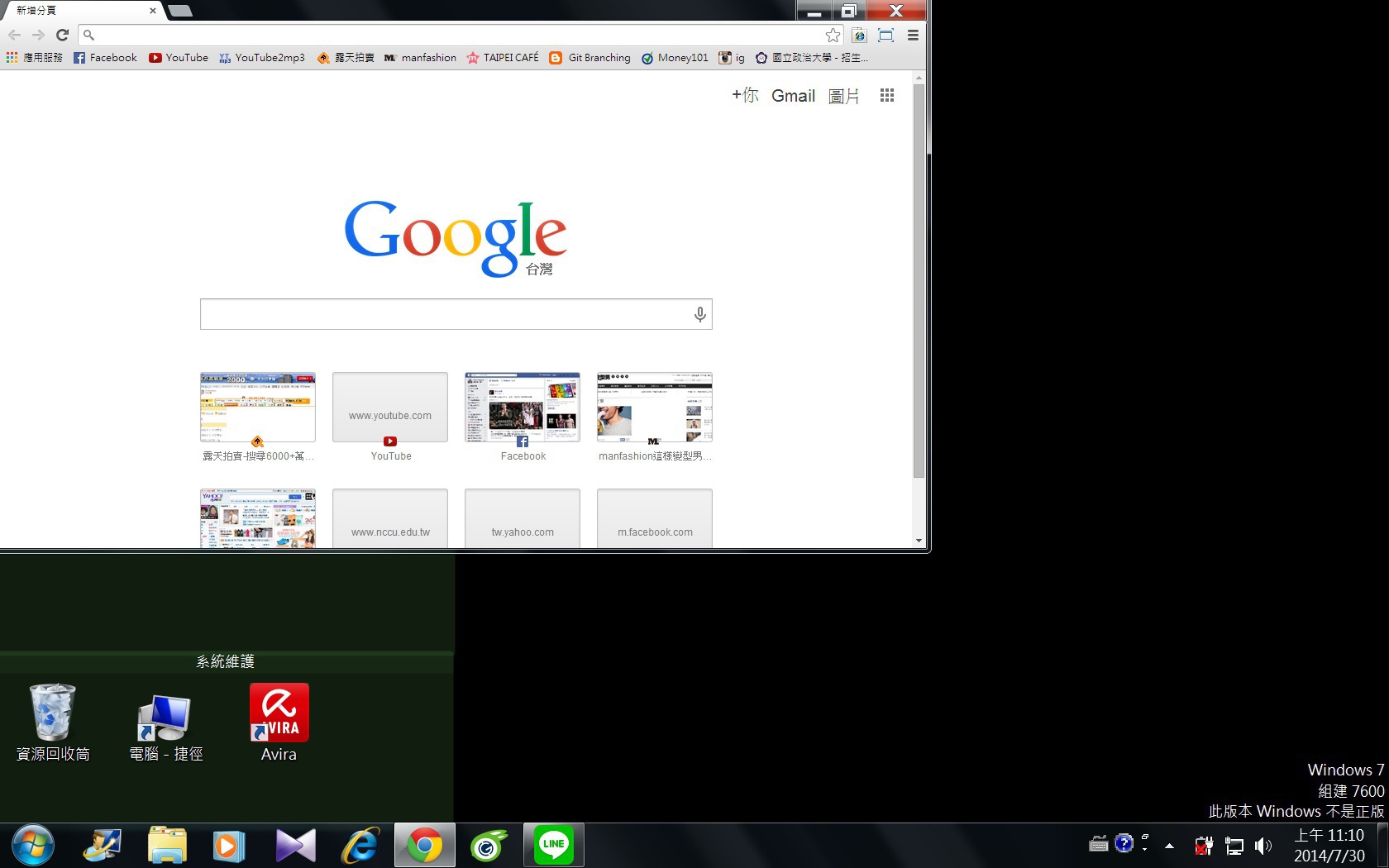1389x868 pixels.
Task: Open the Money101 bookmark
Action: pyautogui.click(x=675, y=58)
